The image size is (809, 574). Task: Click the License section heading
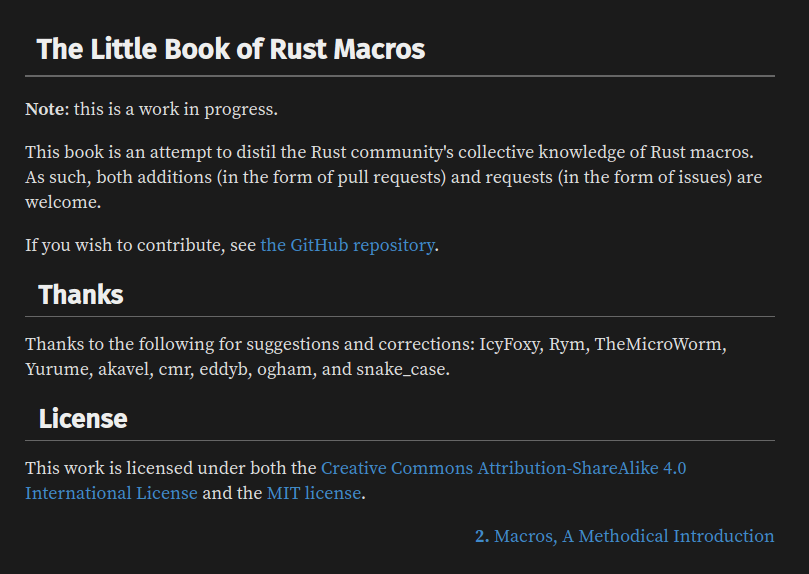pyautogui.click(x=83, y=419)
